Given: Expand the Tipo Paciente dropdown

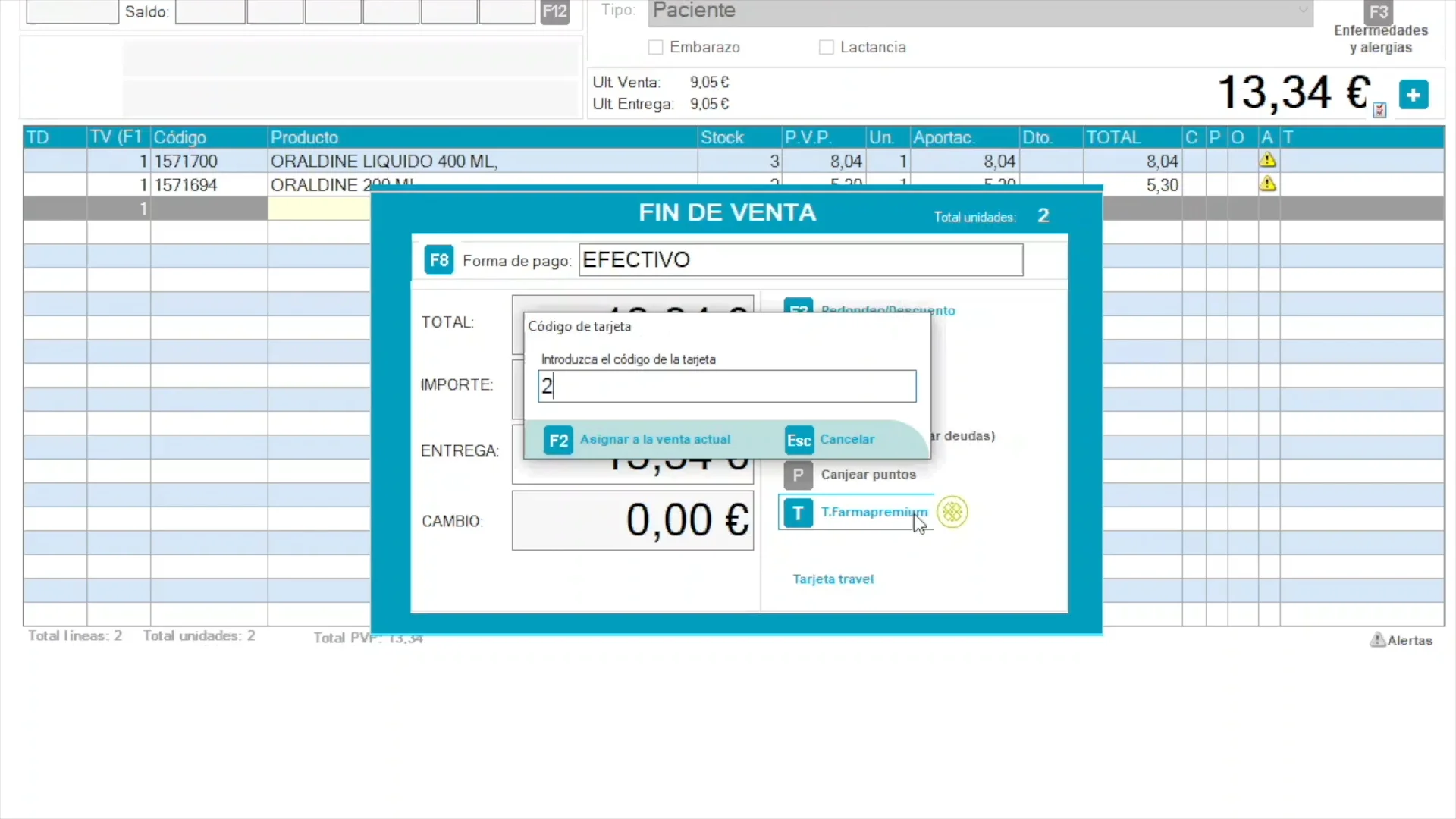Looking at the screenshot, I should click(x=1302, y=11).
